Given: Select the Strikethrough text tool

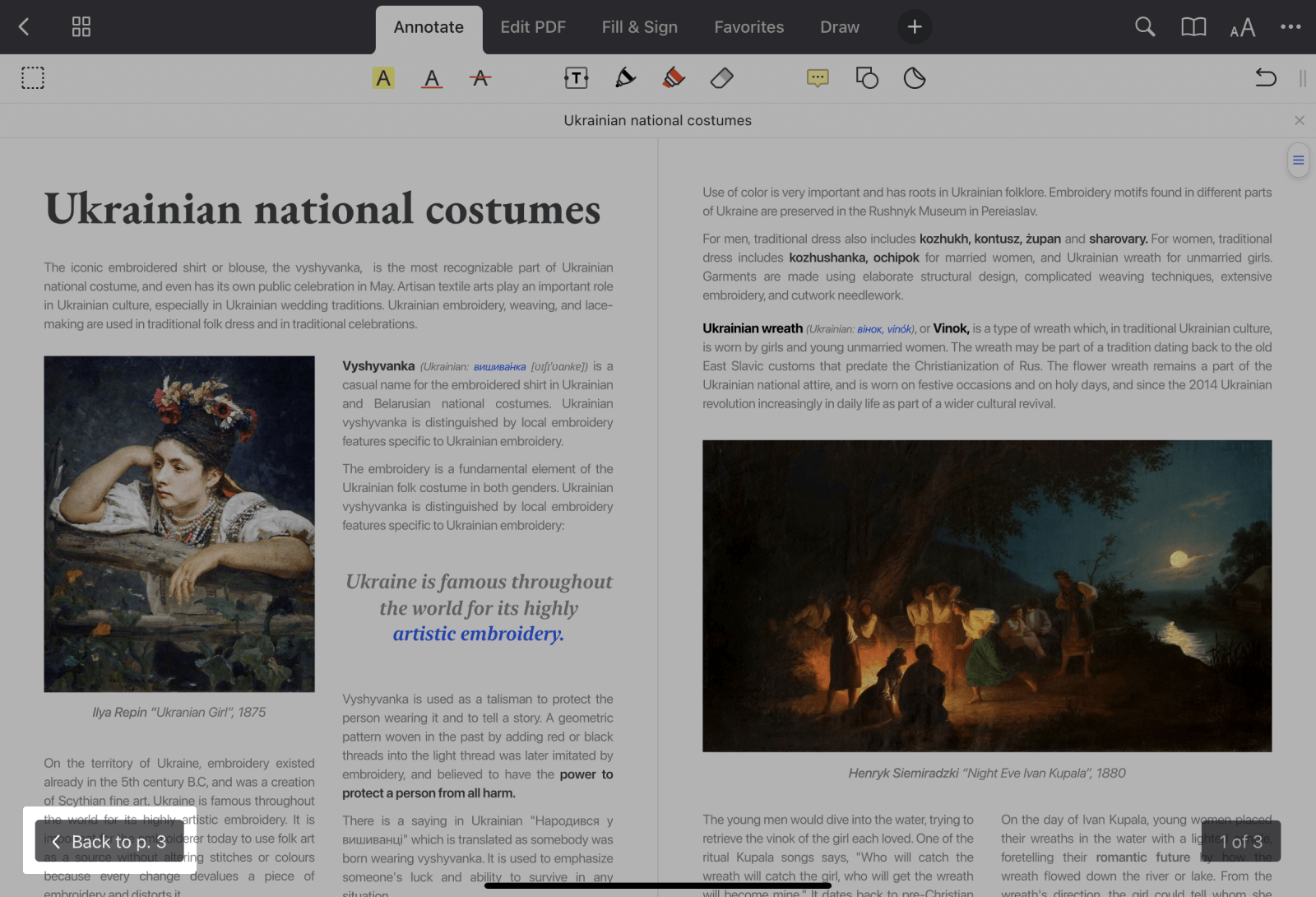Looking at the screenshot, I should point(480,78).
